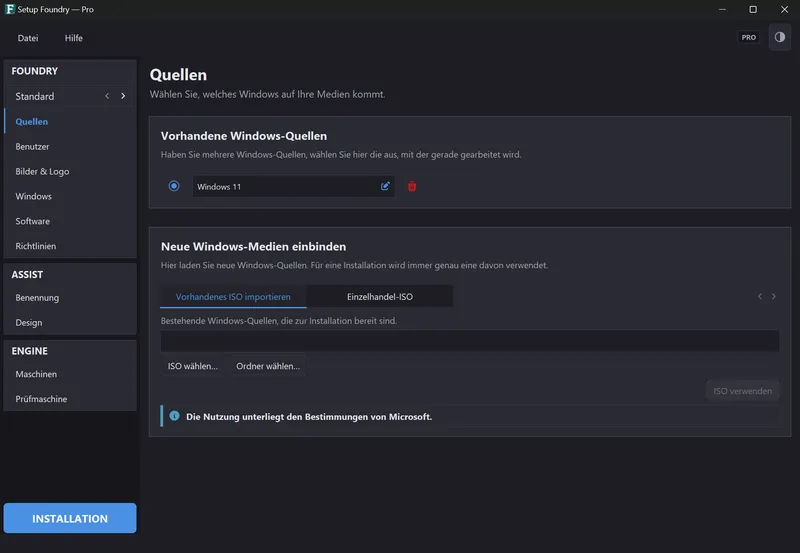Click the ENGINE section header
Image resolution: width=800 pixels, height=553 pixels.
(x=30, y=351)
